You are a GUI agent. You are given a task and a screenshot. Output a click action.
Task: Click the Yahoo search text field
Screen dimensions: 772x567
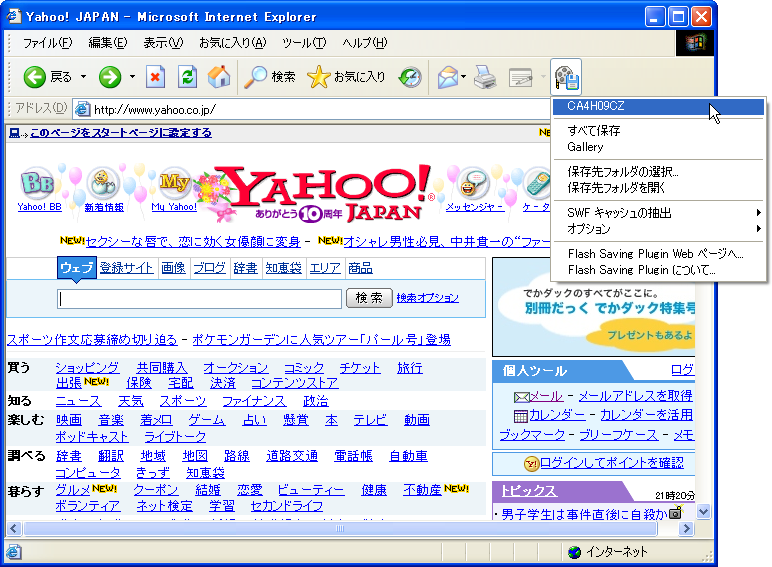point(199,299)
